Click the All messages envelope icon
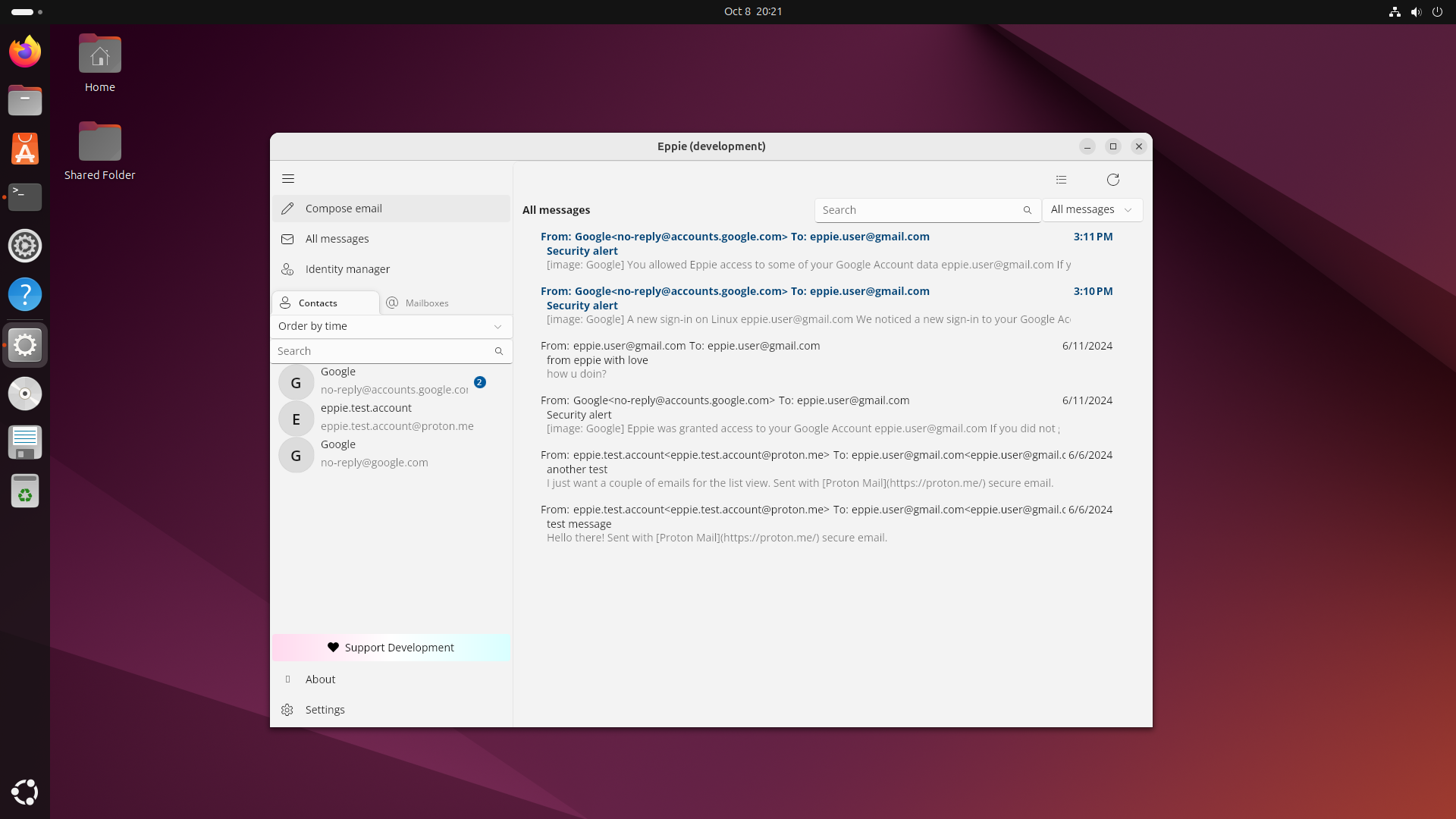The image size is (1456, 819). point(287,239)
